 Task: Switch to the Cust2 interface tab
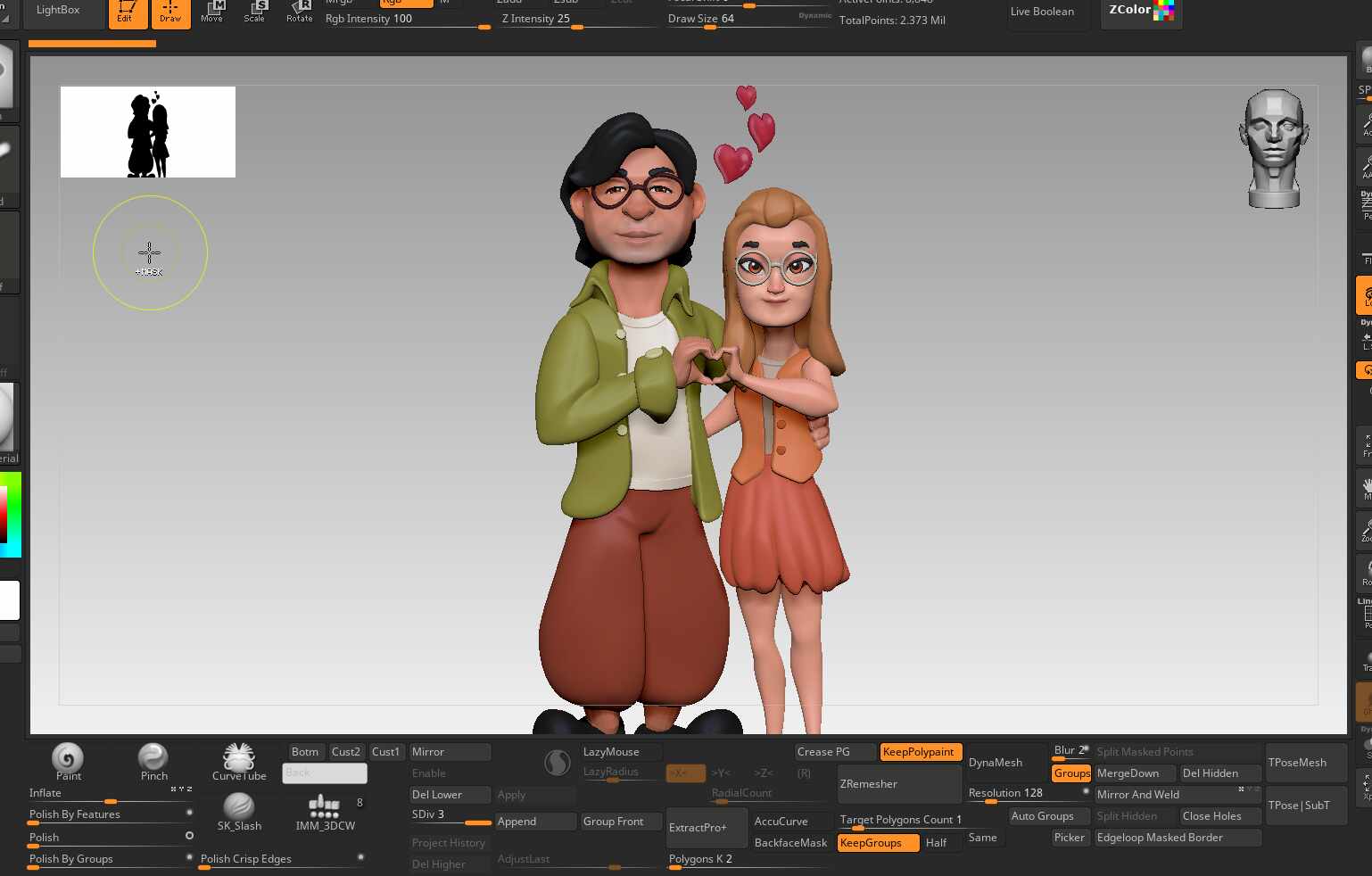point(345,752)
